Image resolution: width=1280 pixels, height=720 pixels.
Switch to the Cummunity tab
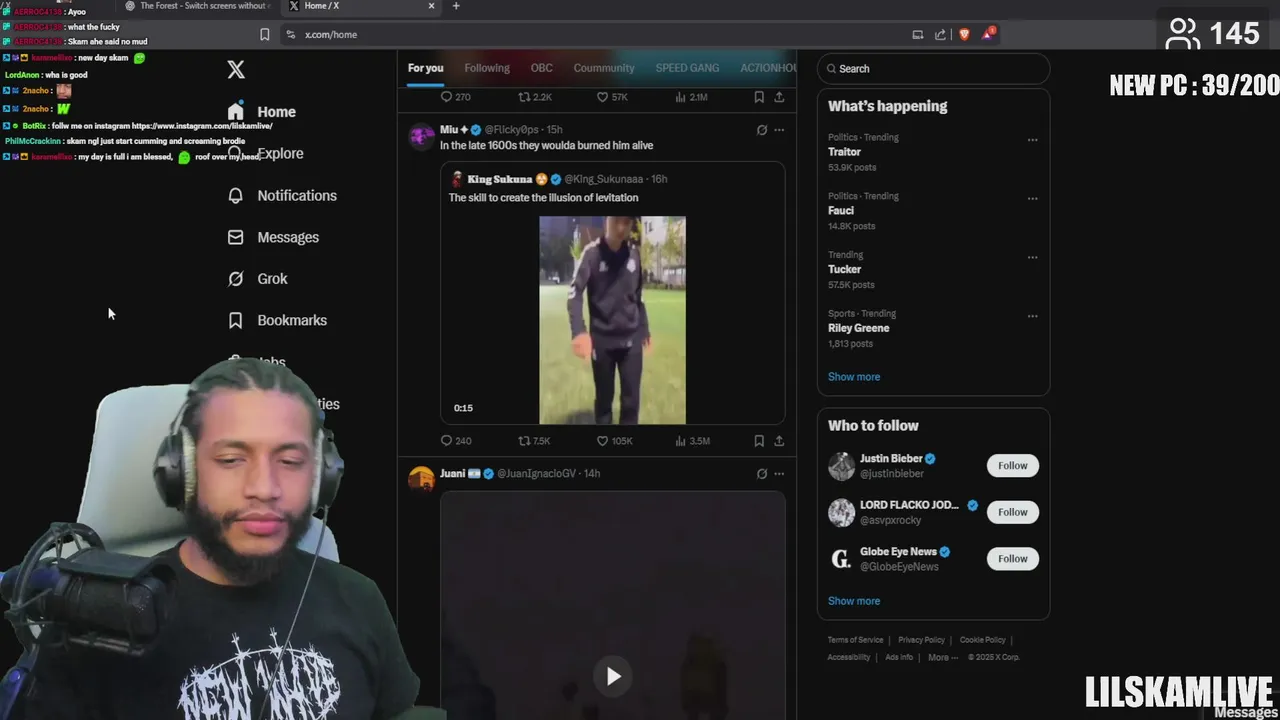pos(604,68)
